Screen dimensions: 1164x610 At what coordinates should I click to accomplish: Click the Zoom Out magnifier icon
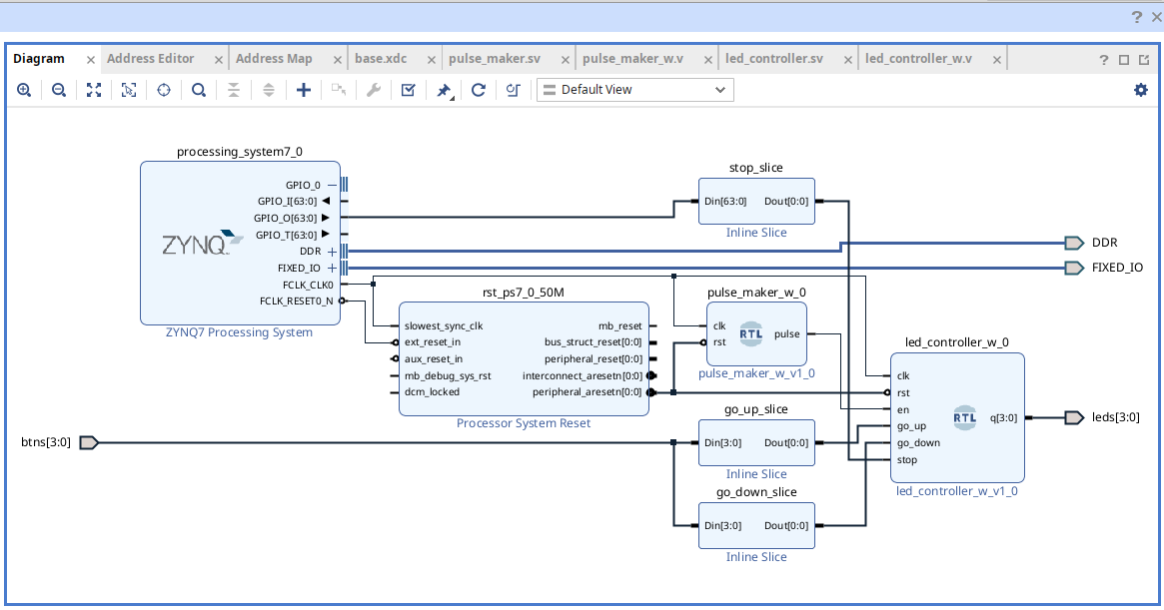[x=59, y=90]
